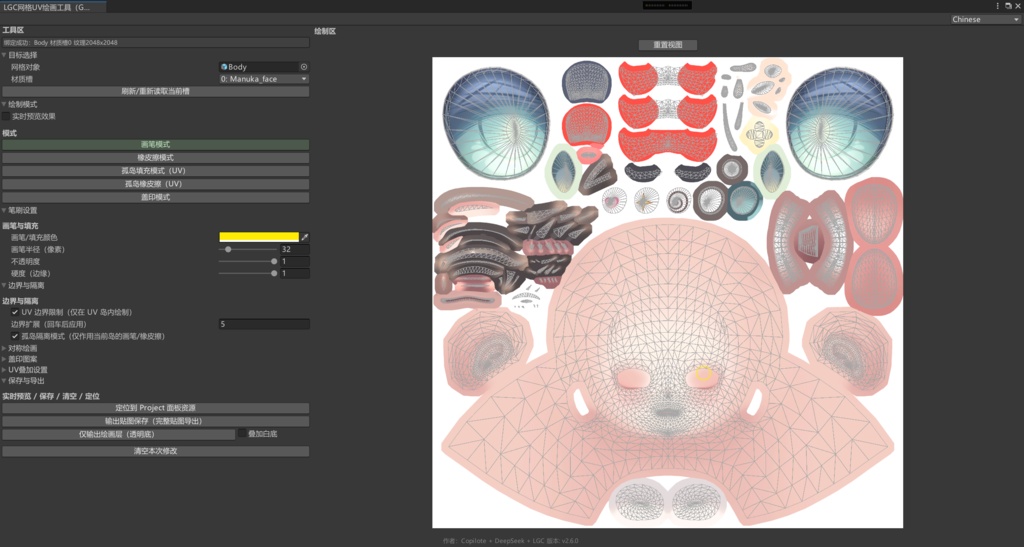This screenshot has width=1024, height=547.
Task: Select 孤岛填充模式 (UV)
Action: click(x=155, y=170)
